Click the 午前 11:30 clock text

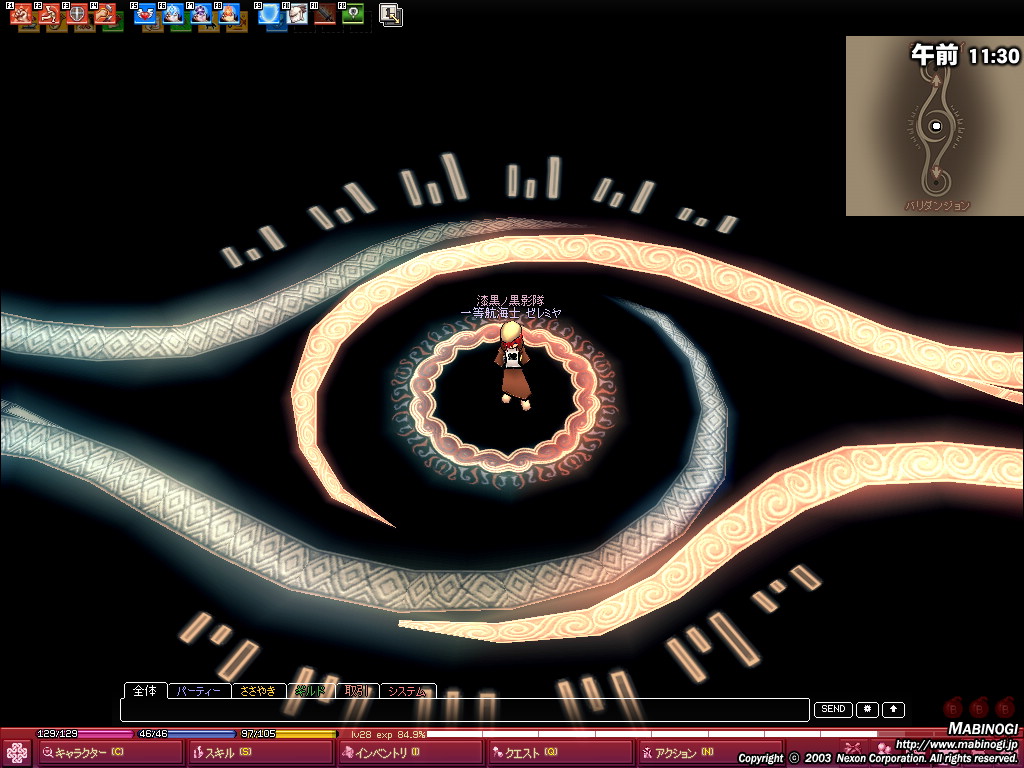[965, 56]
